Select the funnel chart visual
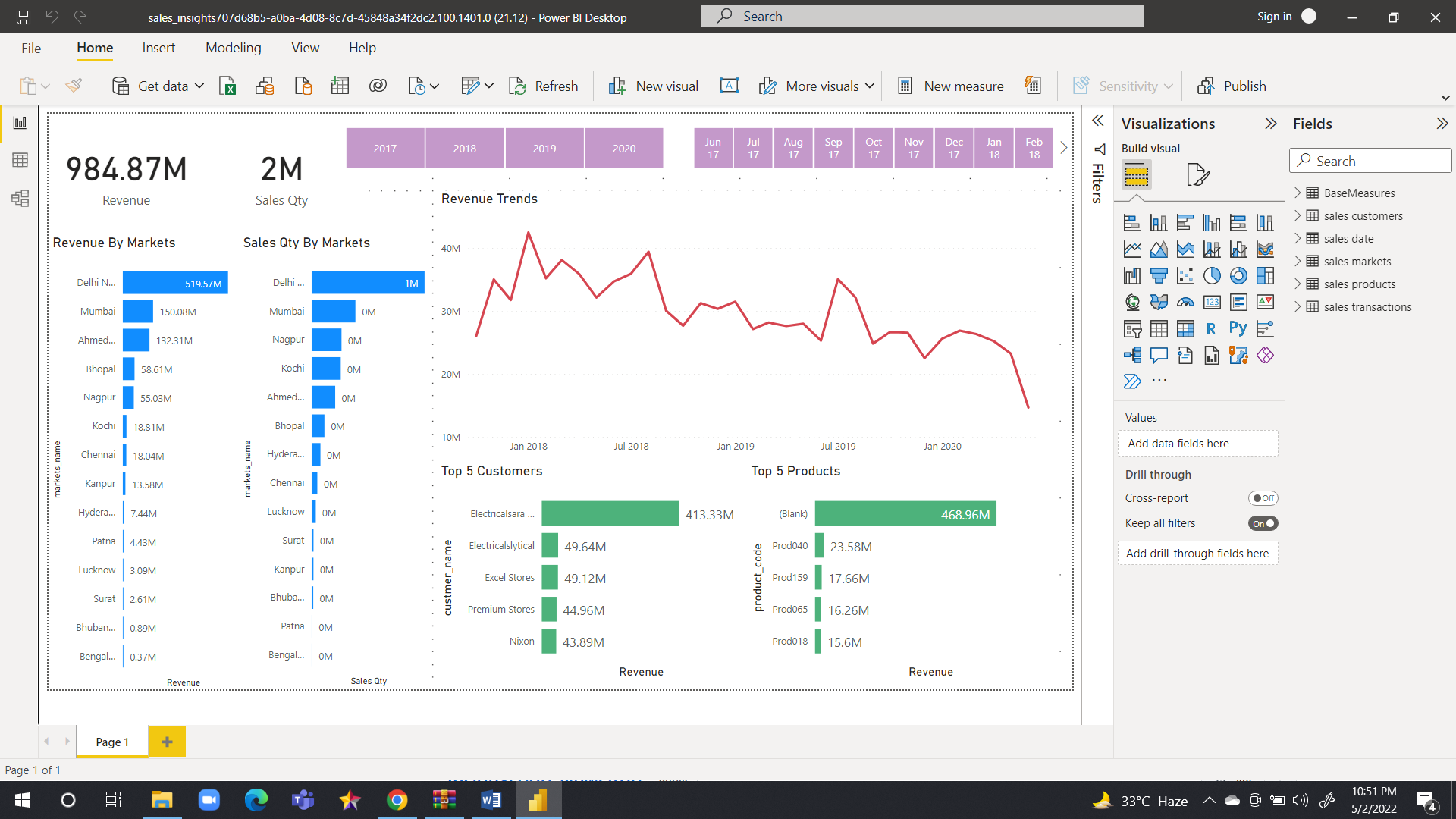 pyautogui.click(x=1159, y=276)
